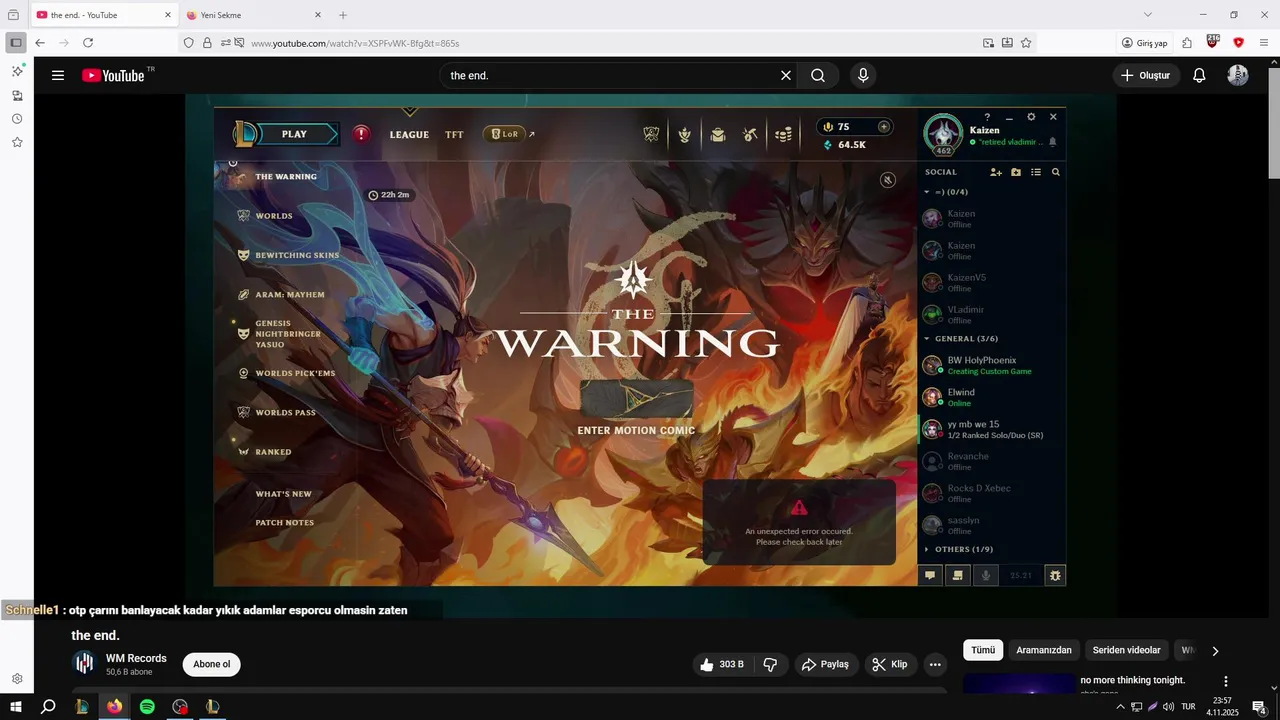Open the Collection backpack icon in League client
Image resolution: width=1280 pixels, height=720 pixels.
[718, 135]
